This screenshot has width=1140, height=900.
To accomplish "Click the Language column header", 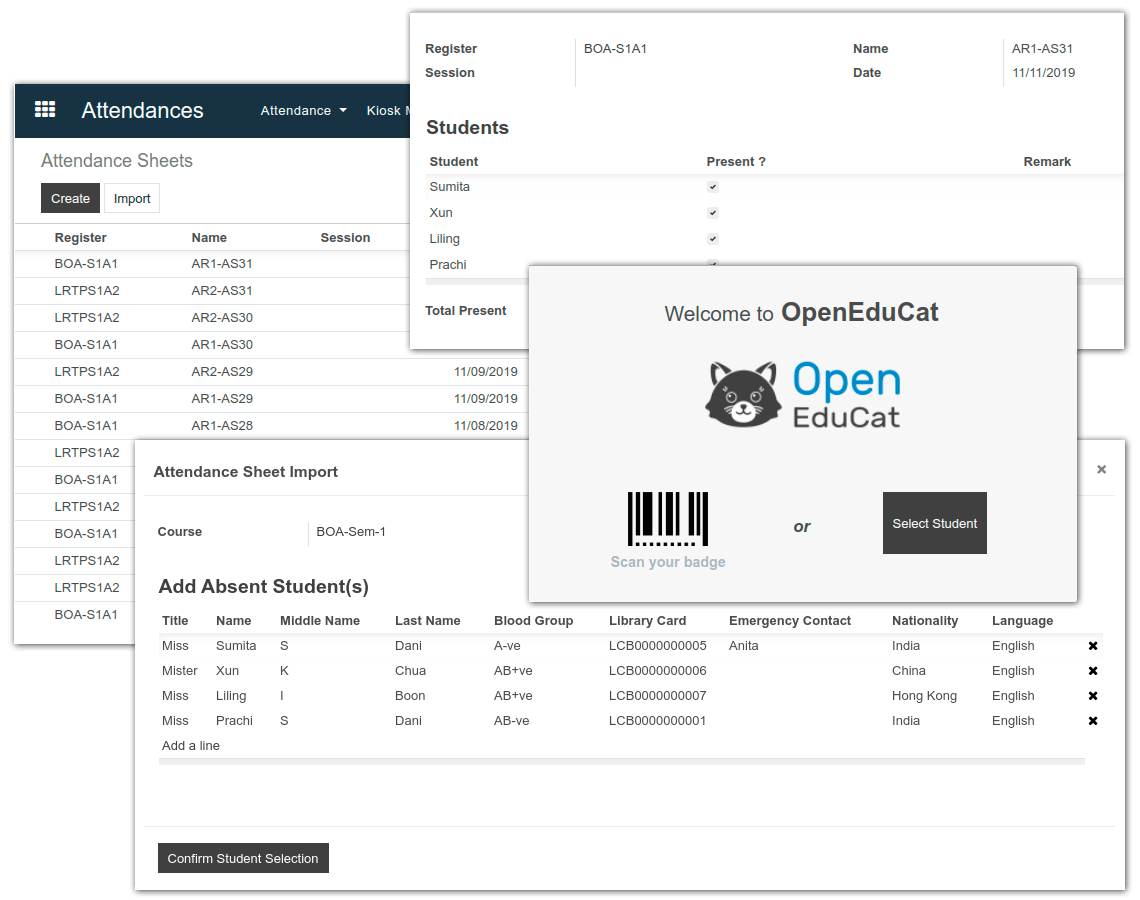I will click(x=1022, y=621).
